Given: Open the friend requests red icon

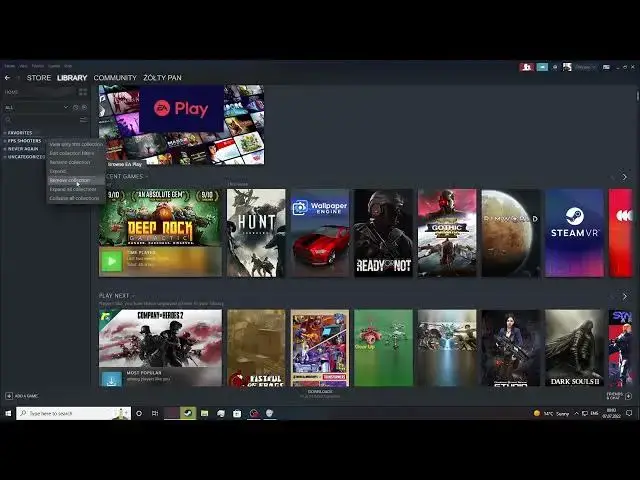Looking at the screenshot, I should (527, 67).
